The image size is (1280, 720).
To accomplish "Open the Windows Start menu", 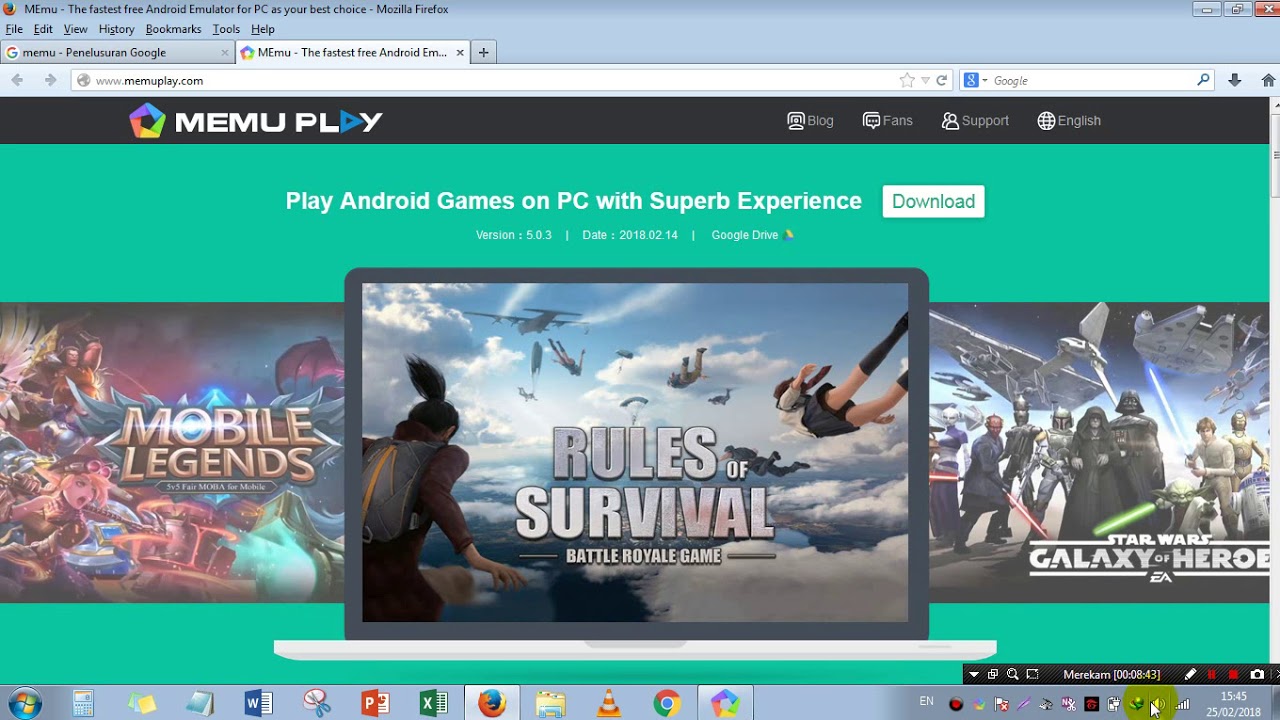I will (x=23, y=704).
